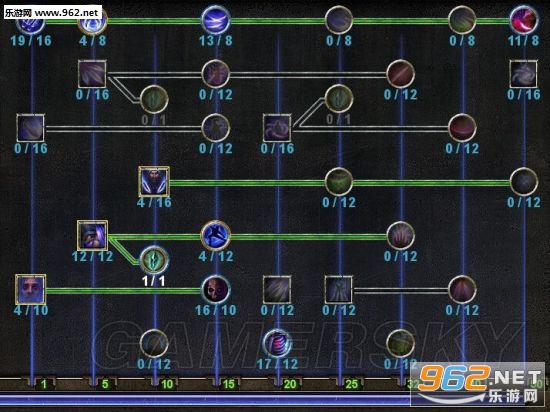Select the glowing blue orb skill at 4/8

tap(93, 21)
